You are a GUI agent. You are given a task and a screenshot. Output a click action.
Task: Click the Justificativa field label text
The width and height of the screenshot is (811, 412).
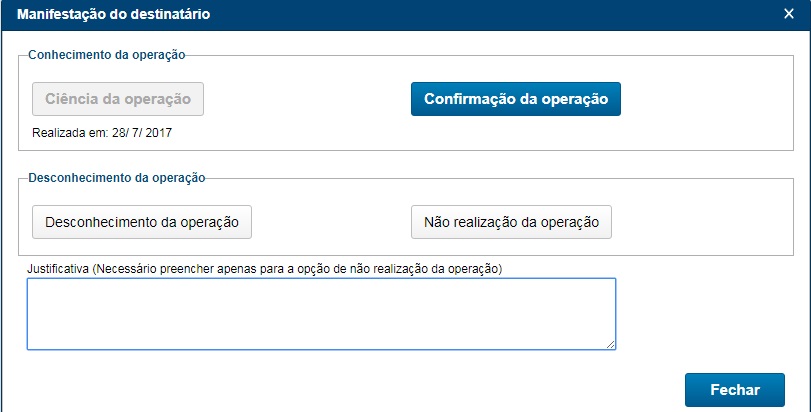pyautogui.click(x=264, y=269)
